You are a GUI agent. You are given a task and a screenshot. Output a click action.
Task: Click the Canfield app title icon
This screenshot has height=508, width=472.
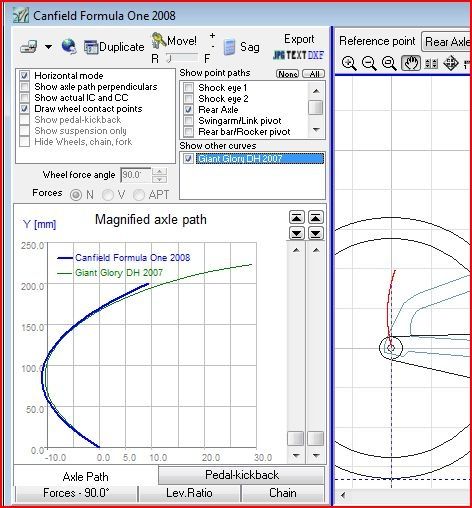[21, 15]
